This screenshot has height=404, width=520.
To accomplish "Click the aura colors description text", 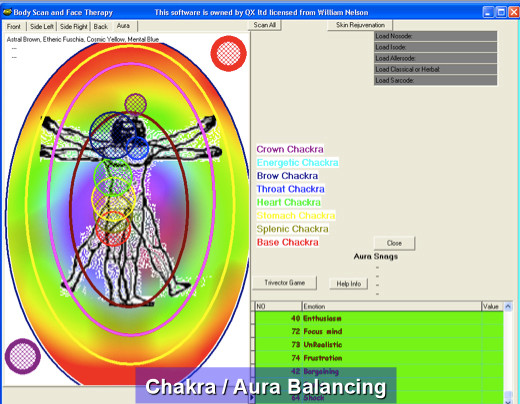I will 83,39.
